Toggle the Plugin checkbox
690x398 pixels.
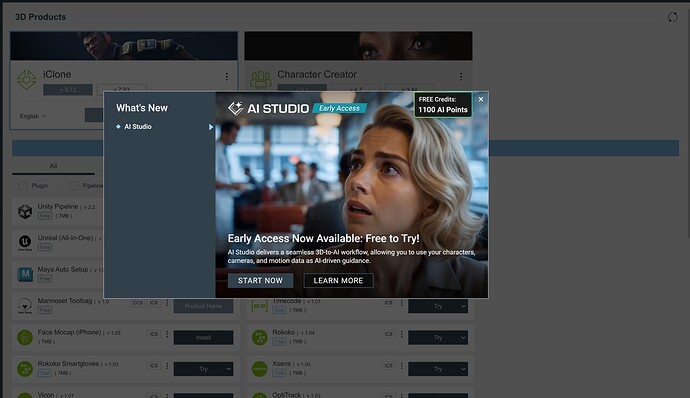23,186
